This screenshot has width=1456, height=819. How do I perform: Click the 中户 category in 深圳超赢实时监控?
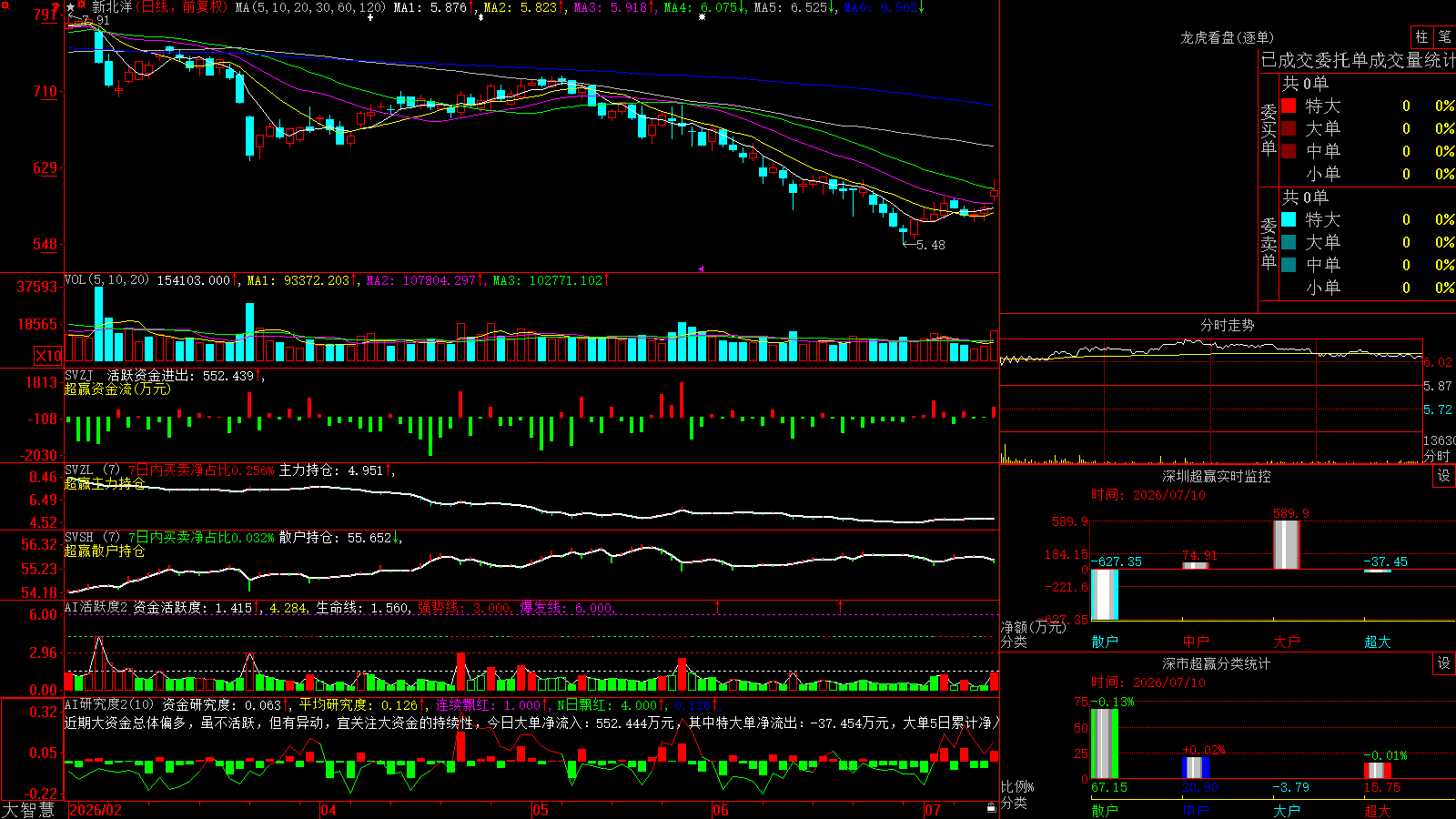(1196, 642)
